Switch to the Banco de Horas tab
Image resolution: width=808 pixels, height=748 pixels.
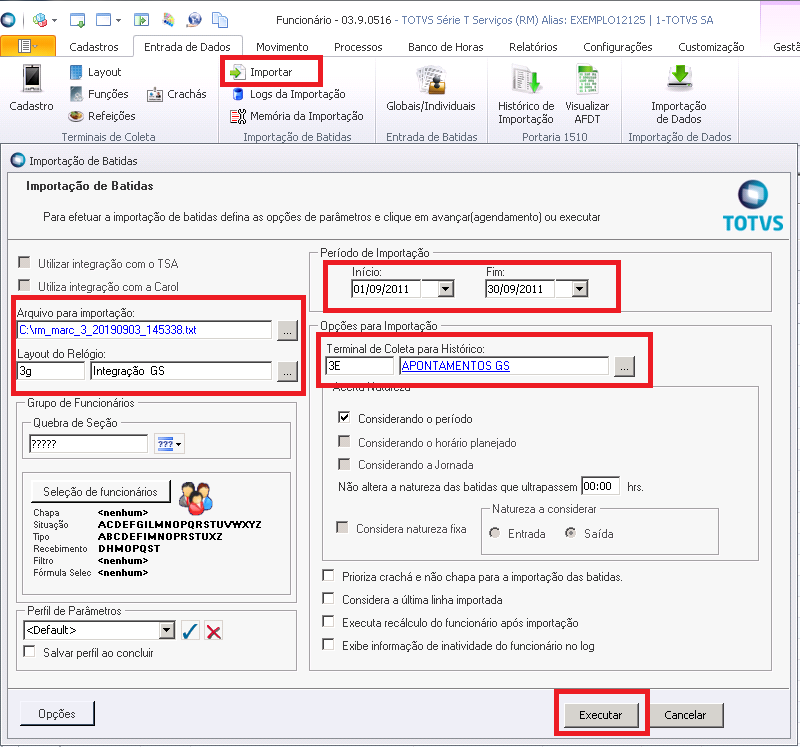pos(446,47)
